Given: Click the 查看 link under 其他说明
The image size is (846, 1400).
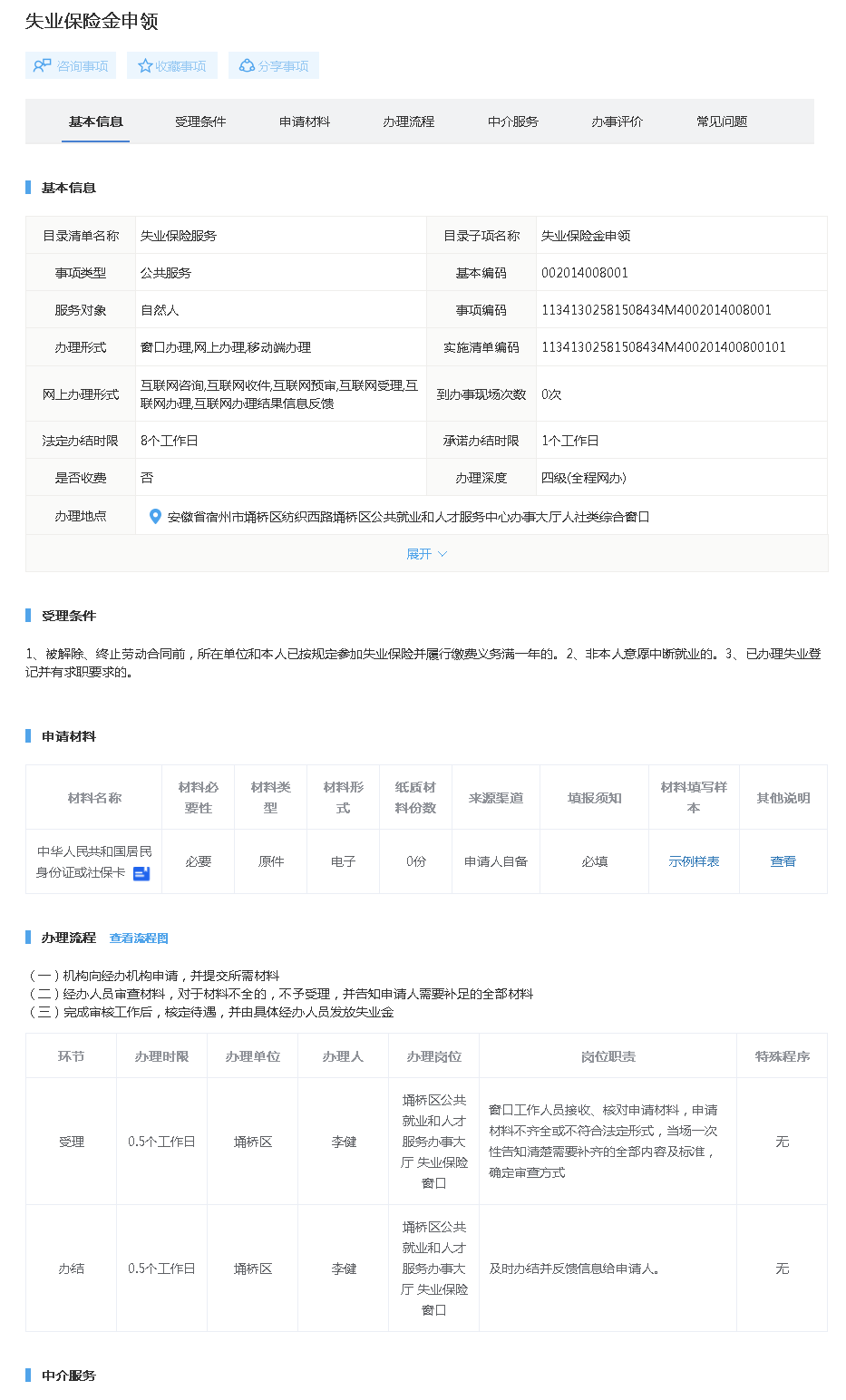Looking at the screenshot, I should (x=783, y=861).
